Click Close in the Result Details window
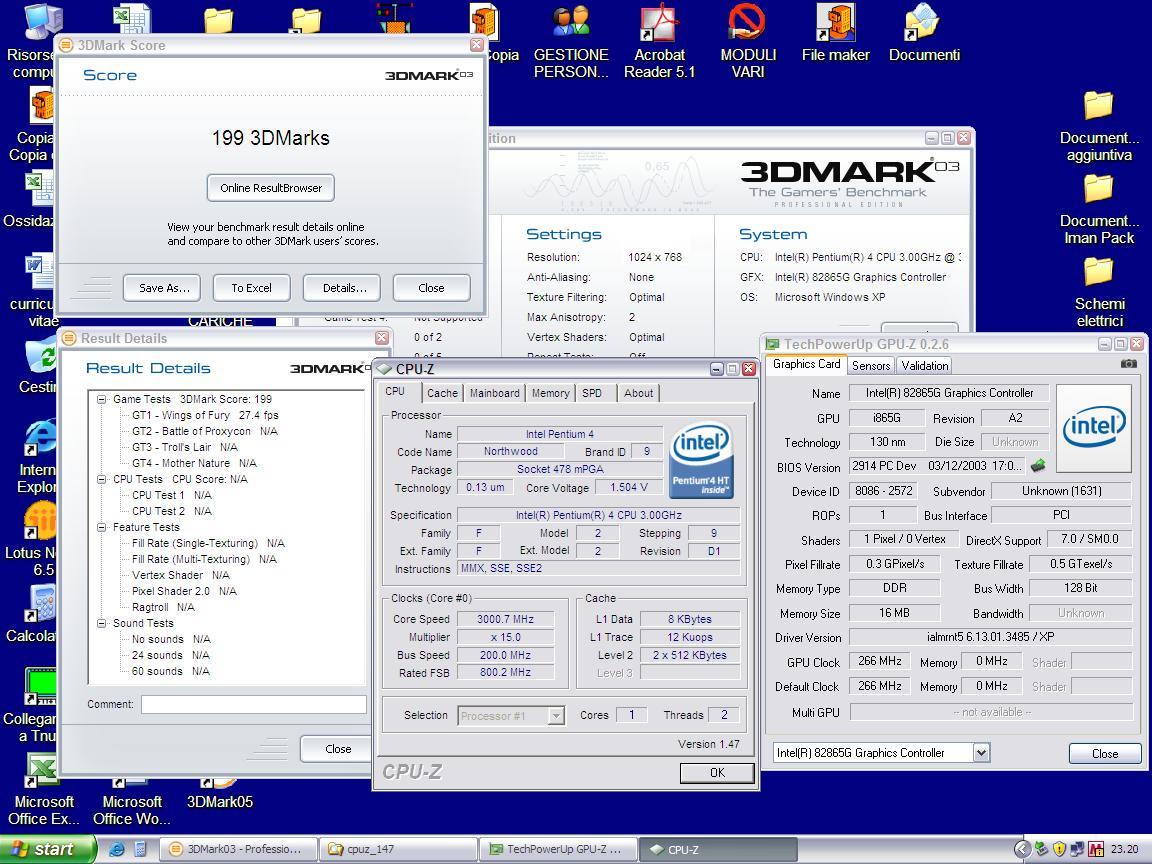 click(338, 749)
